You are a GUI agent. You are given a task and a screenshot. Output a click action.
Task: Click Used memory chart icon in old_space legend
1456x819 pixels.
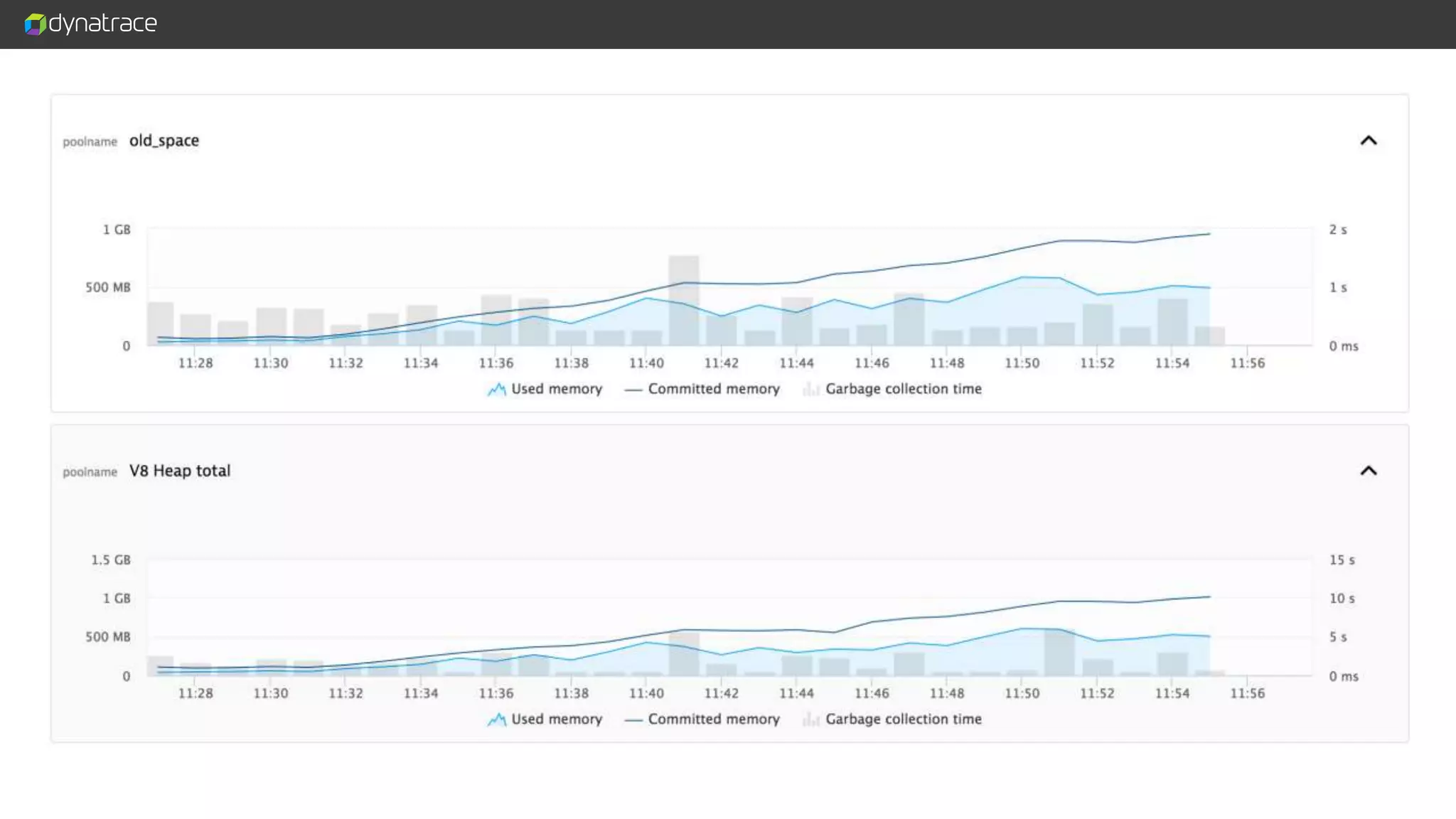tap(496, 389)
